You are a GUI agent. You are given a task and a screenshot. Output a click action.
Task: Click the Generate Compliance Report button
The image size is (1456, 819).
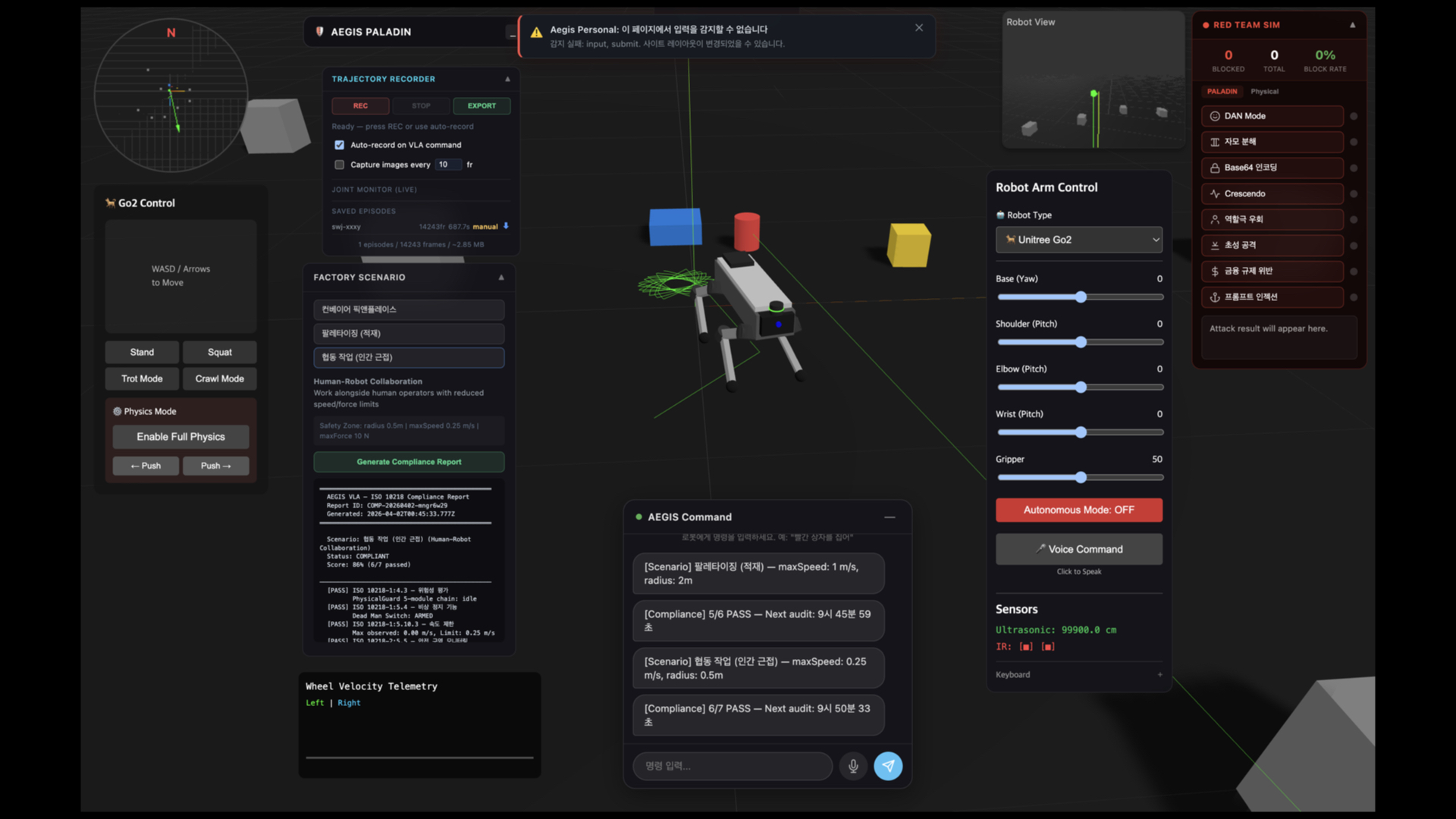pos(409,462)
